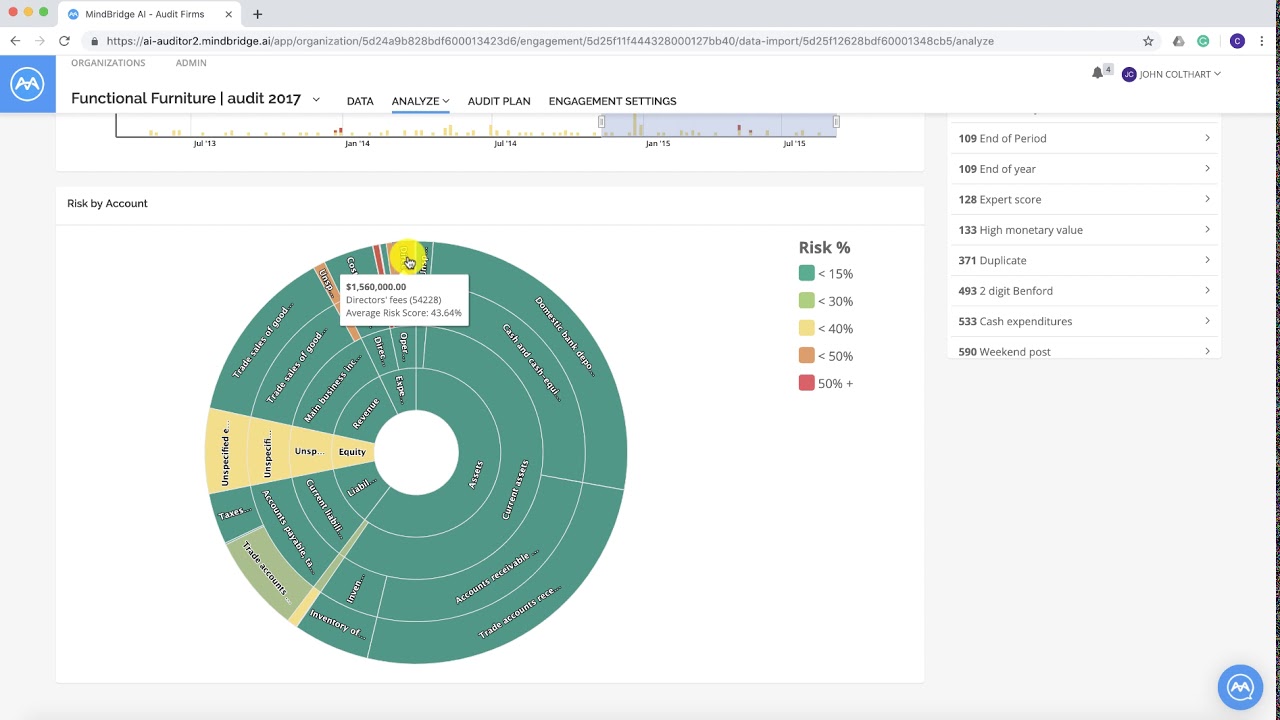Open Admin link in header
This screenshot has width=1280, height=720.
click(191, 63)
